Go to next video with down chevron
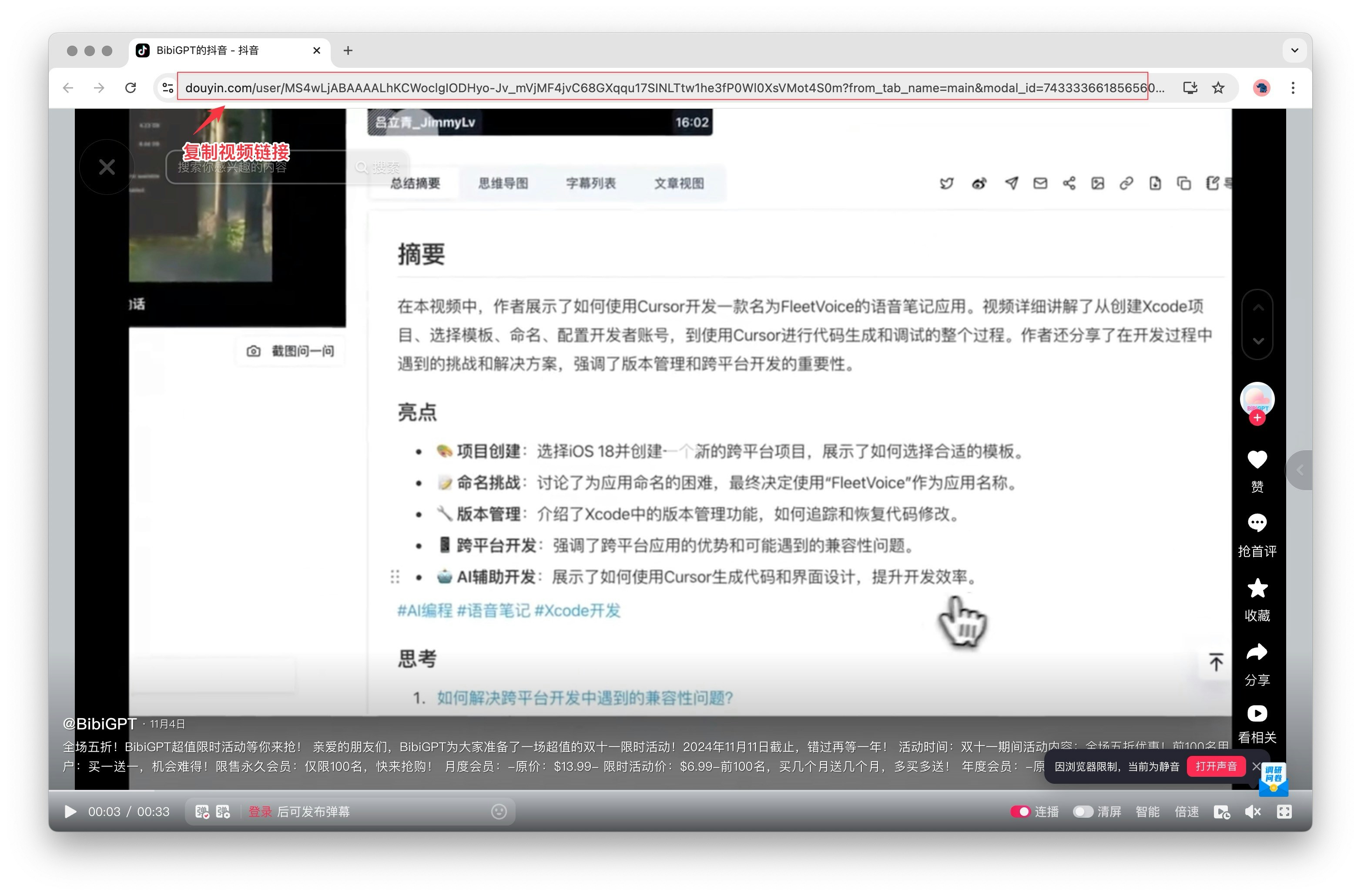The image size is (1361, 896). (x=1257, y=341)
